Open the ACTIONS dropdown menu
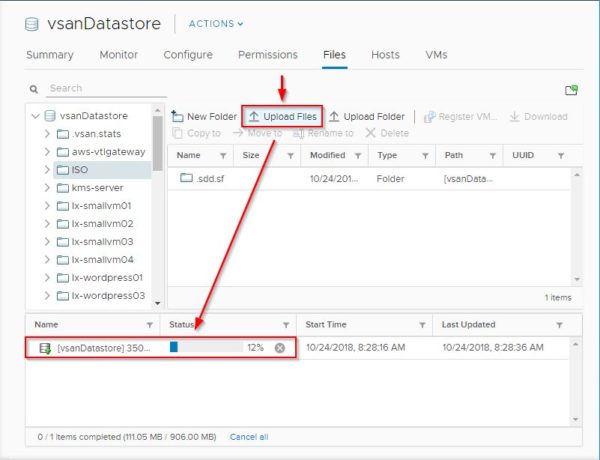Screen dimensions: 600x460 (x=216, y=24)
